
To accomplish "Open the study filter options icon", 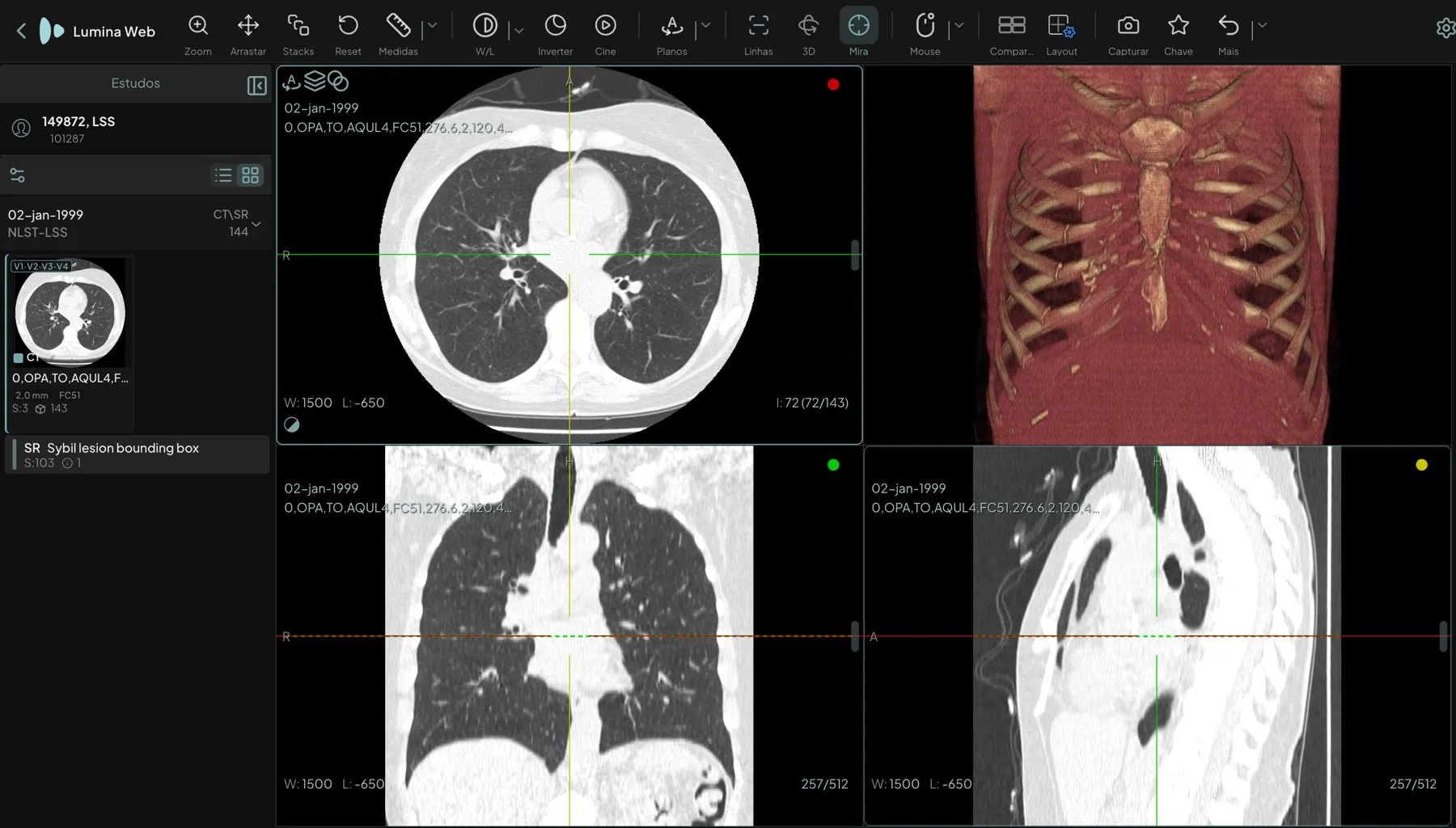I will [17, 175].
